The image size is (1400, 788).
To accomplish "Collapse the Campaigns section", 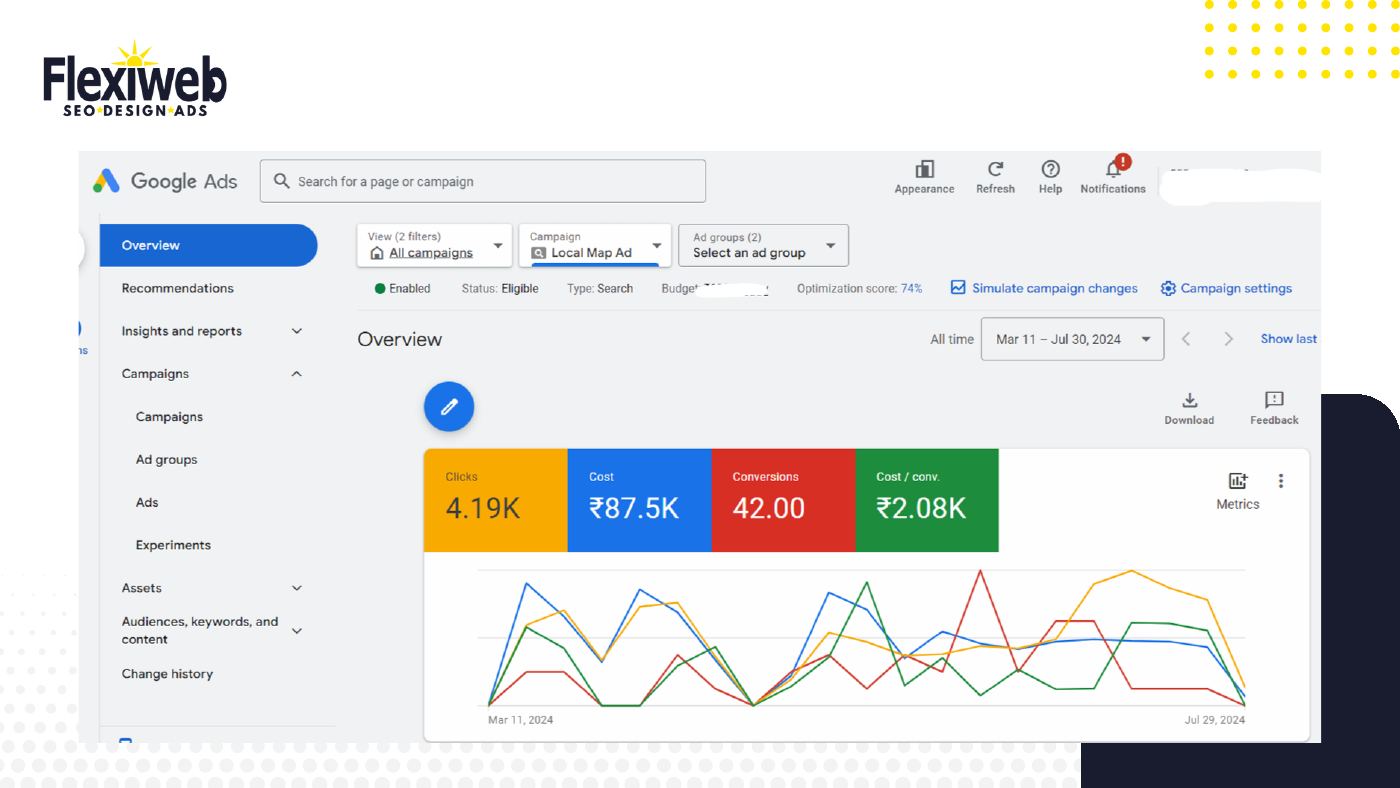I will pos(296,374).
